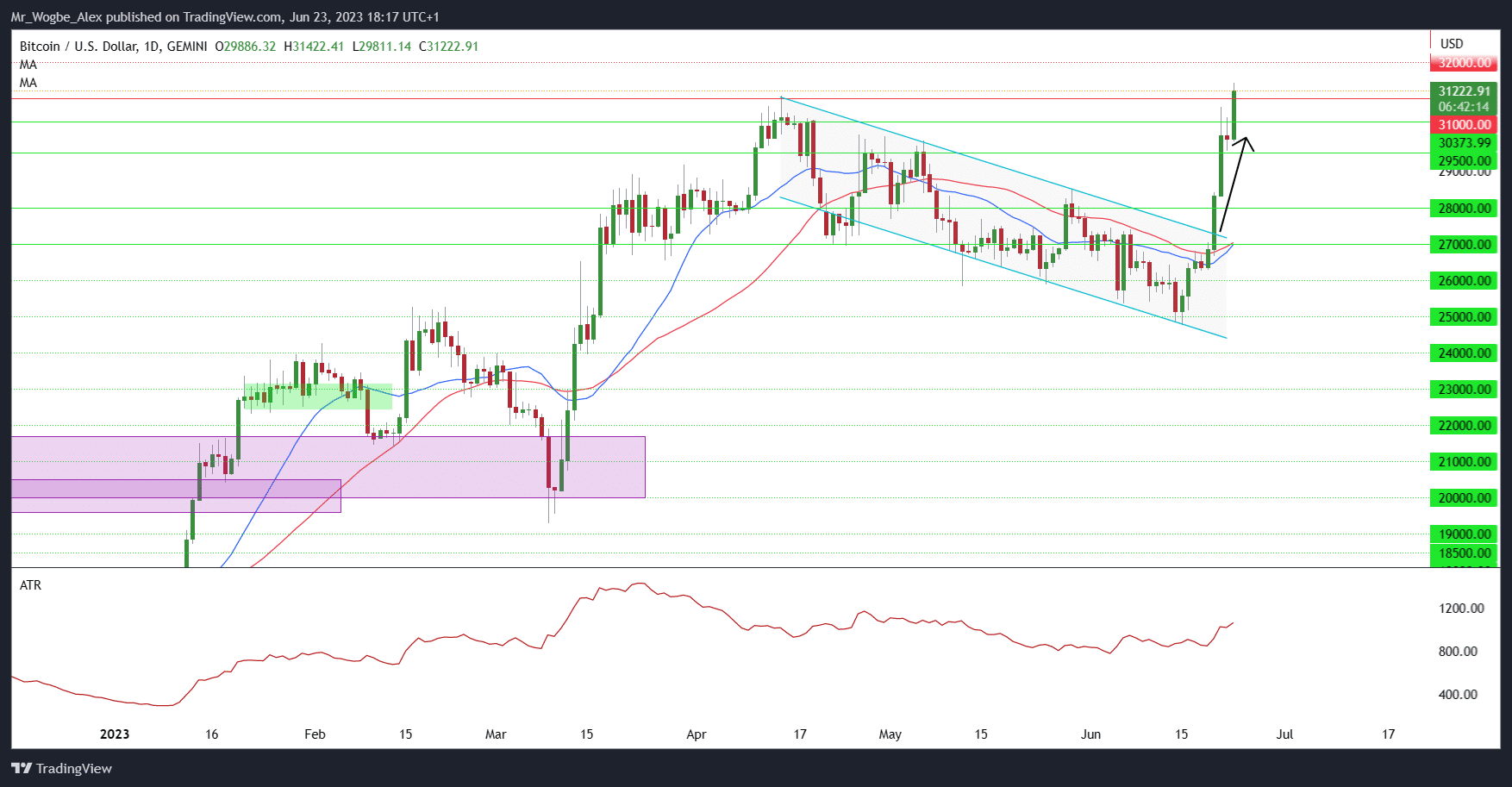
Task: Click the 21000.00 price axis label
Action: pos(1465,462)
